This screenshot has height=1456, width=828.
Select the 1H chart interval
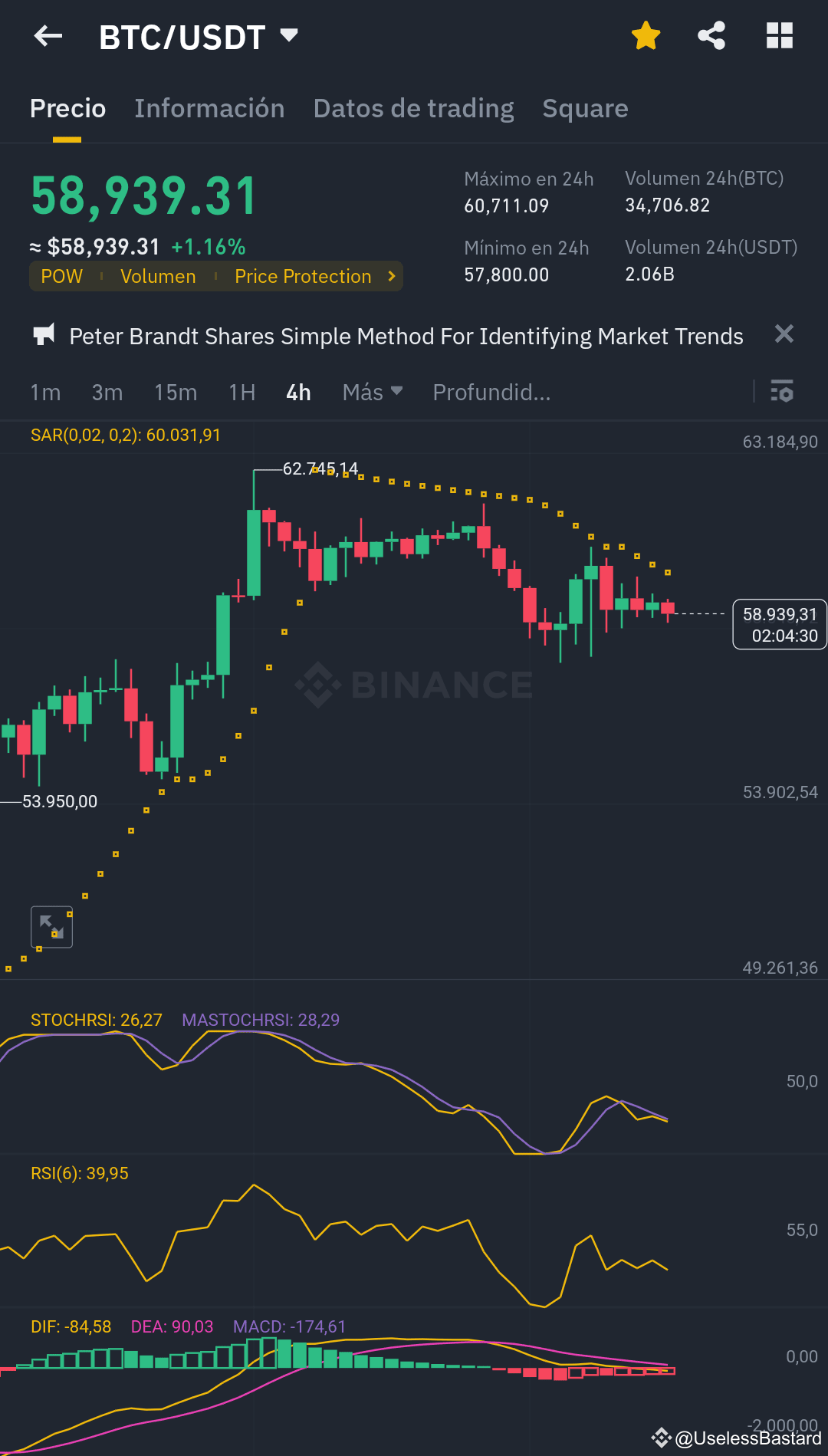point(242,393)
